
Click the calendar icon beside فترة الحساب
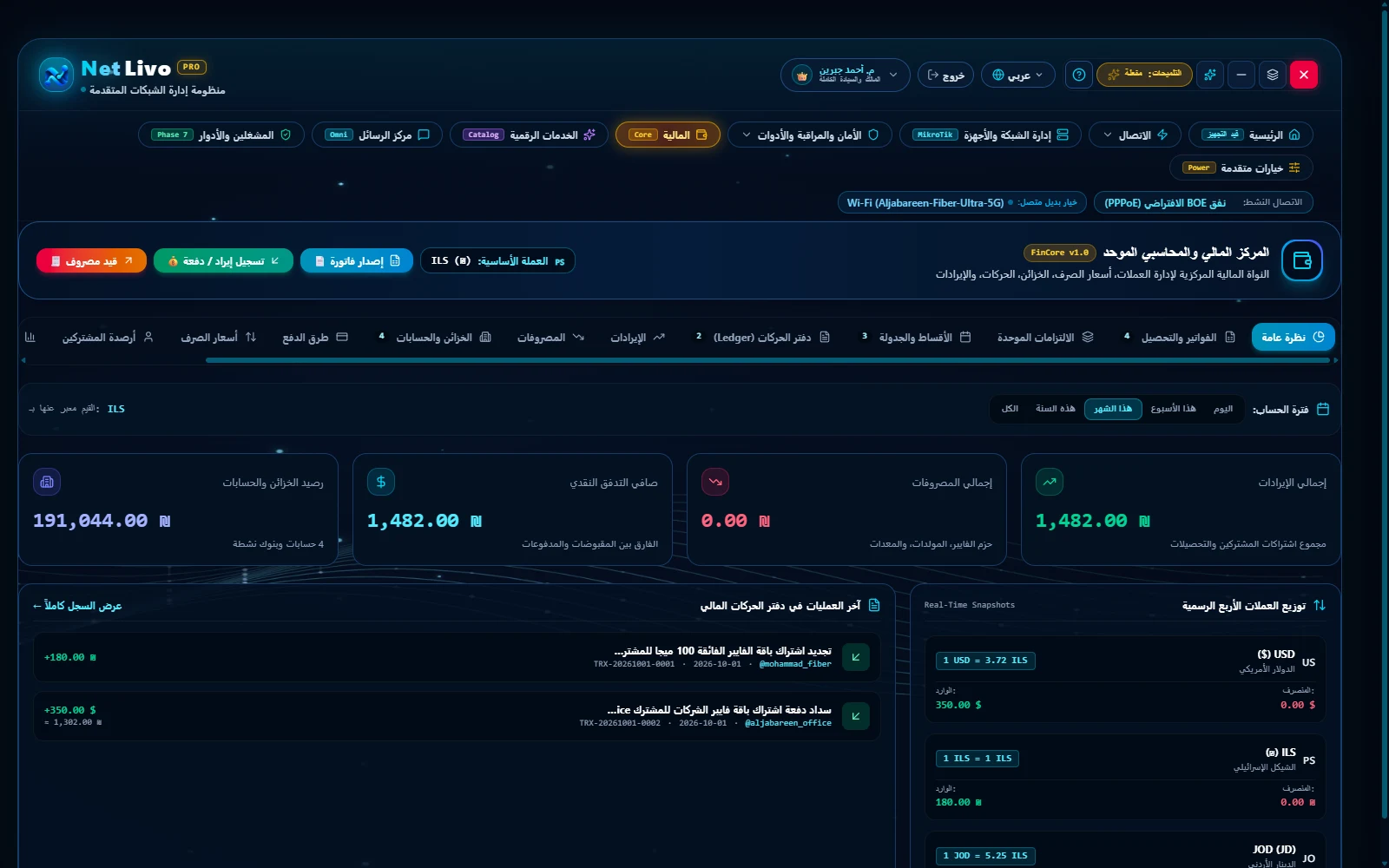[1323, 409]
